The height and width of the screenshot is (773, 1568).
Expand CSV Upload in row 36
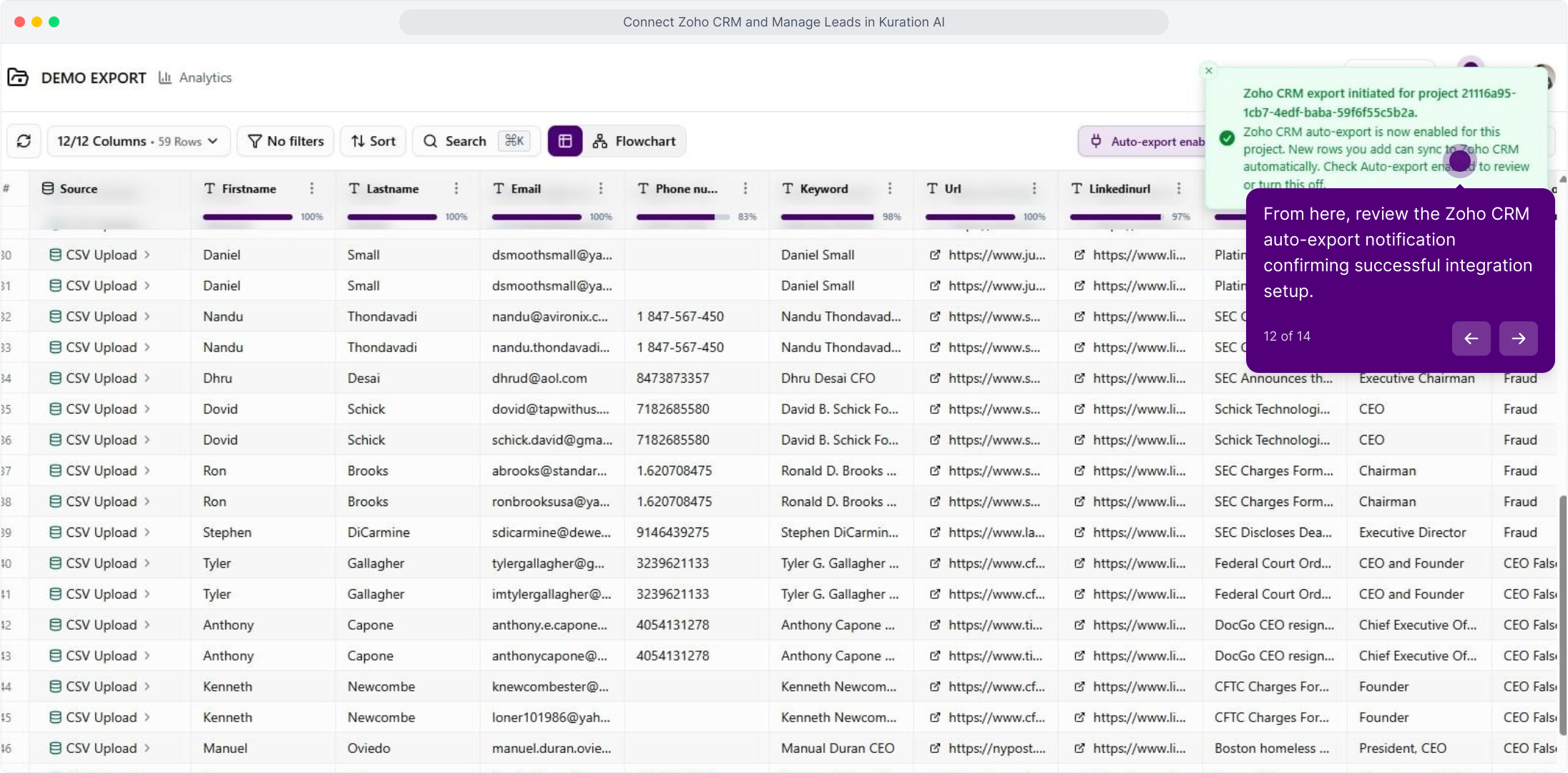tap(147, 439)
